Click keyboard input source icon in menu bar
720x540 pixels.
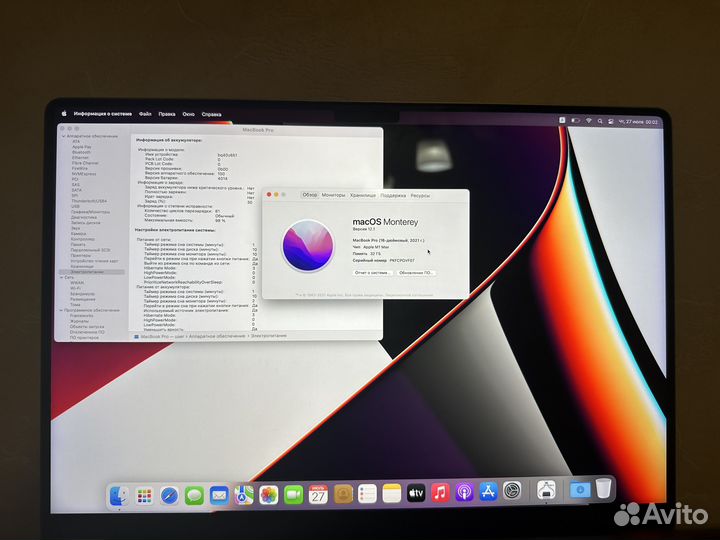(562, 120)
